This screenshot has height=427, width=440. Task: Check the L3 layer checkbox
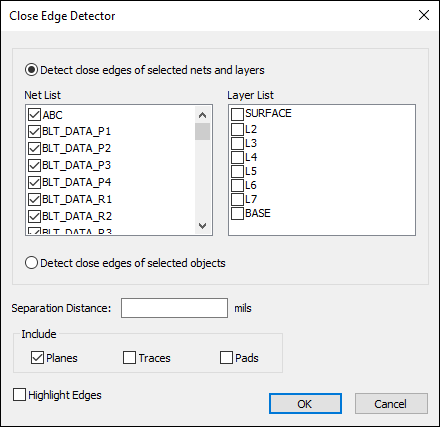(x=237, y=143)
